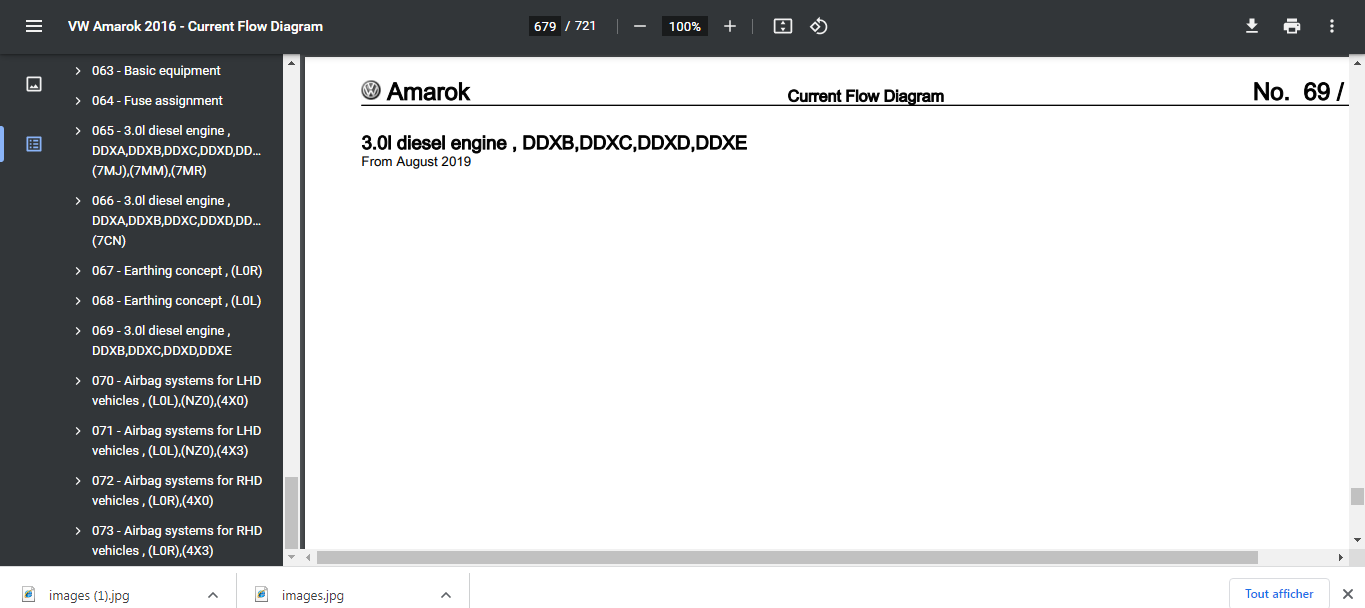1365x608 pixels.
Task: Print the document
Action: point(1292,26)
